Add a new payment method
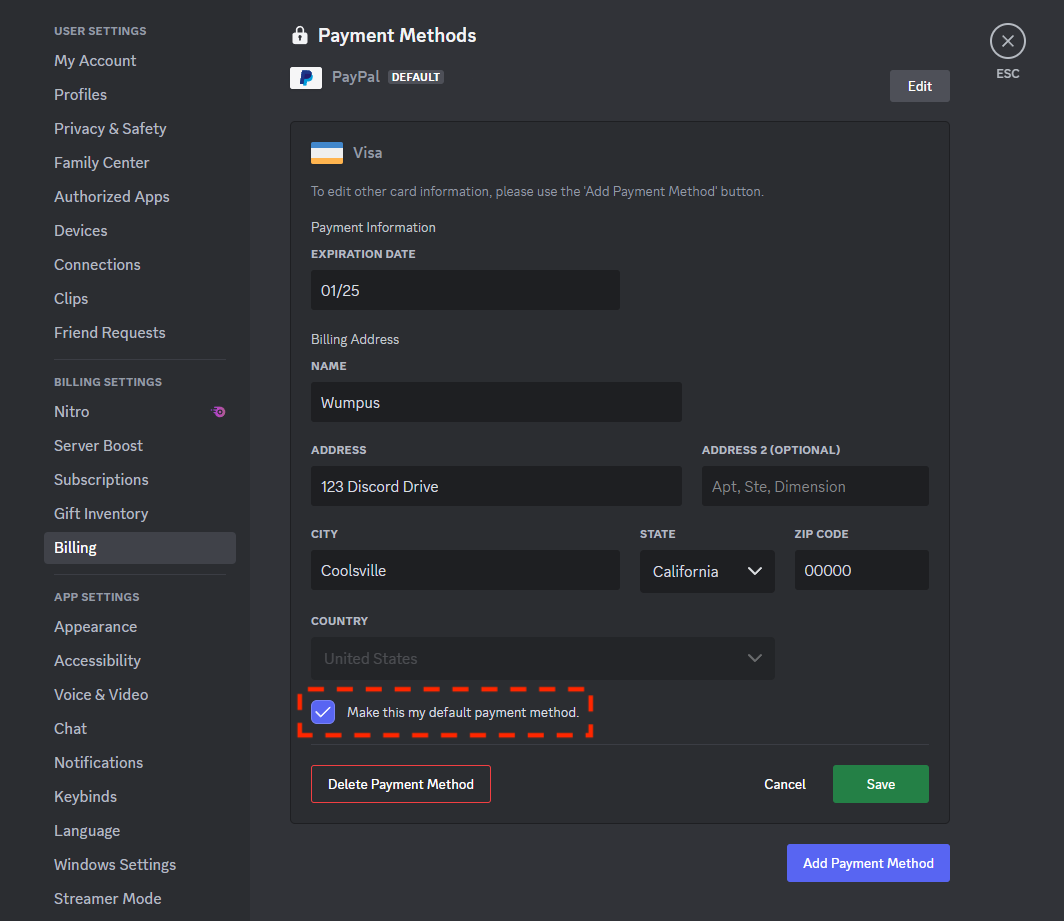 click(x=868, y=862)
